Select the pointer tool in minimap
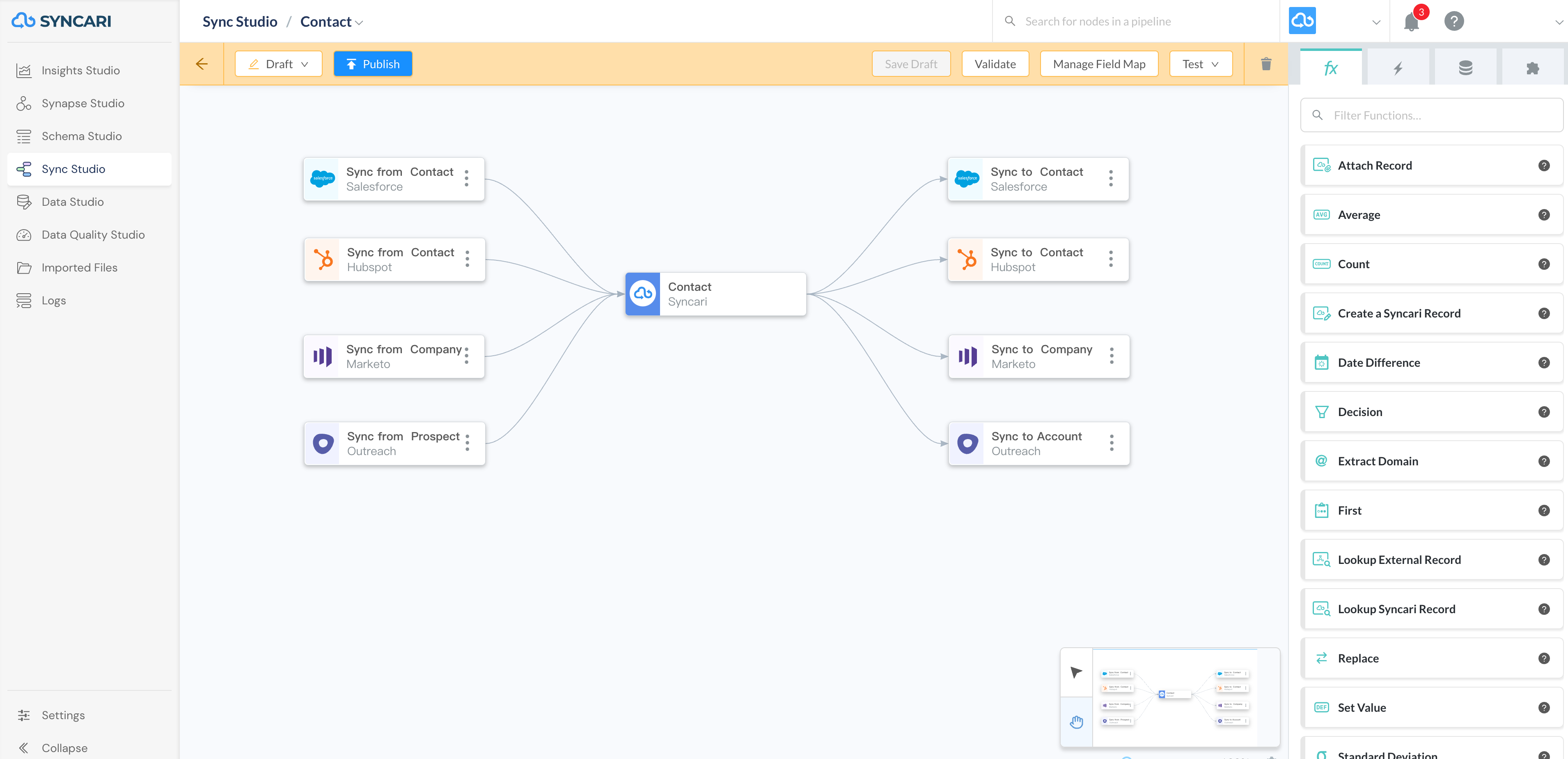Viewport: 1568px width, 759px height. pyautogui.click(x=1076, y=672)
